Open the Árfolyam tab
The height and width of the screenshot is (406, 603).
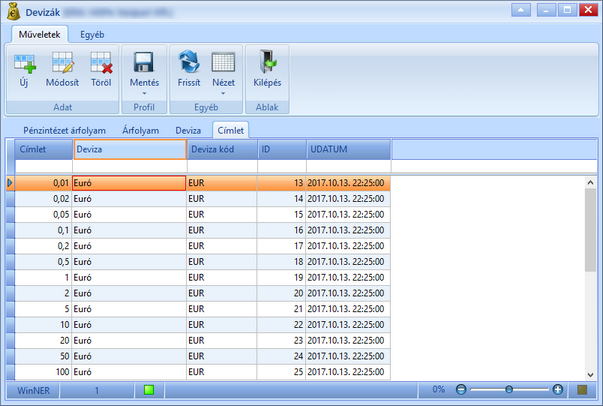click(140, 130)
